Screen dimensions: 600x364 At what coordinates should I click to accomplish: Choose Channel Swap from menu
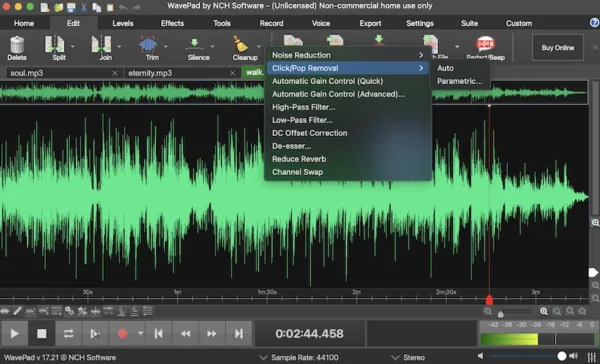348,172
